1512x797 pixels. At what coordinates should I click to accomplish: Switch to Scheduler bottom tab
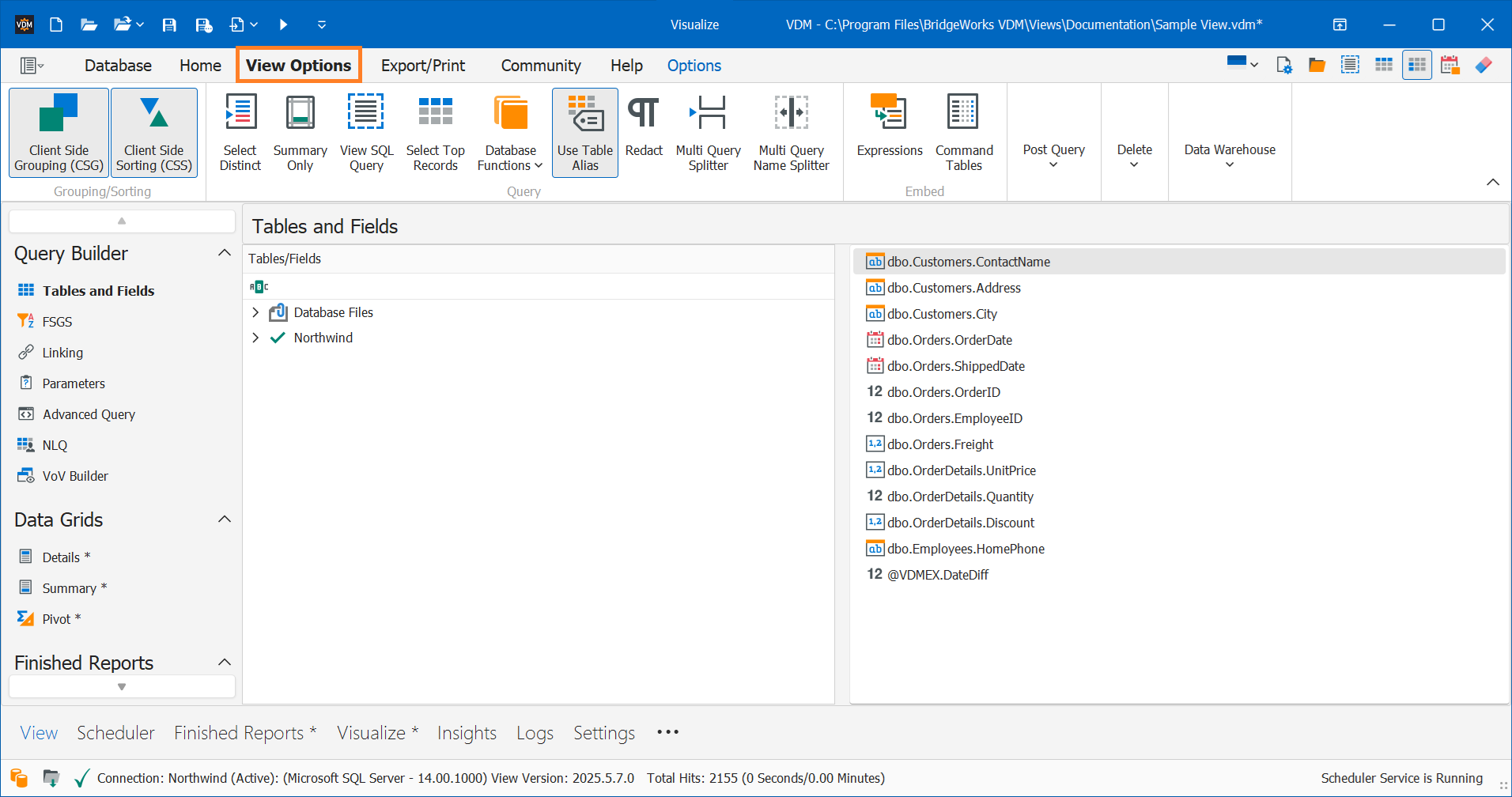[115, 733]
